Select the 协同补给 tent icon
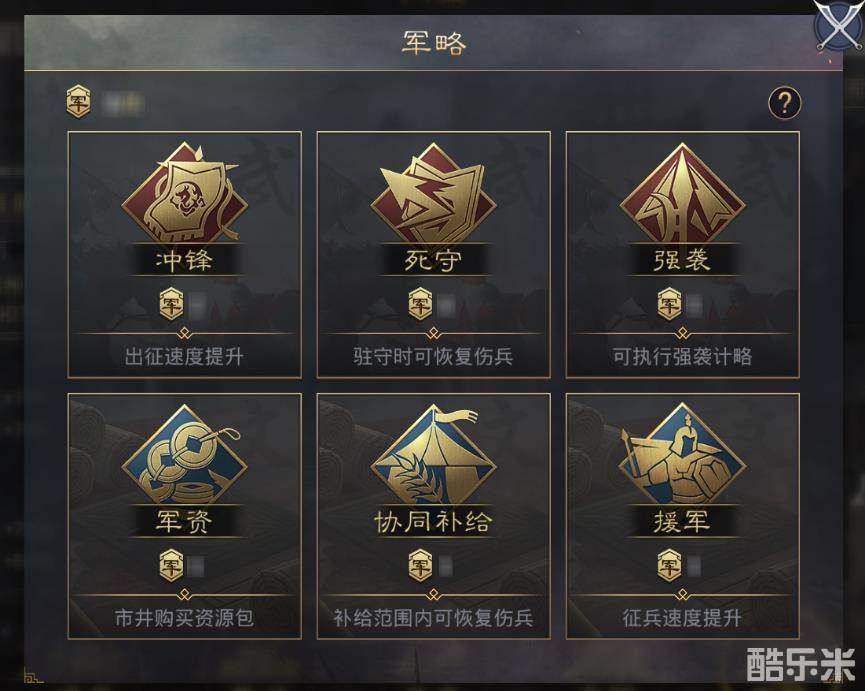 click(x=434, y=454)
